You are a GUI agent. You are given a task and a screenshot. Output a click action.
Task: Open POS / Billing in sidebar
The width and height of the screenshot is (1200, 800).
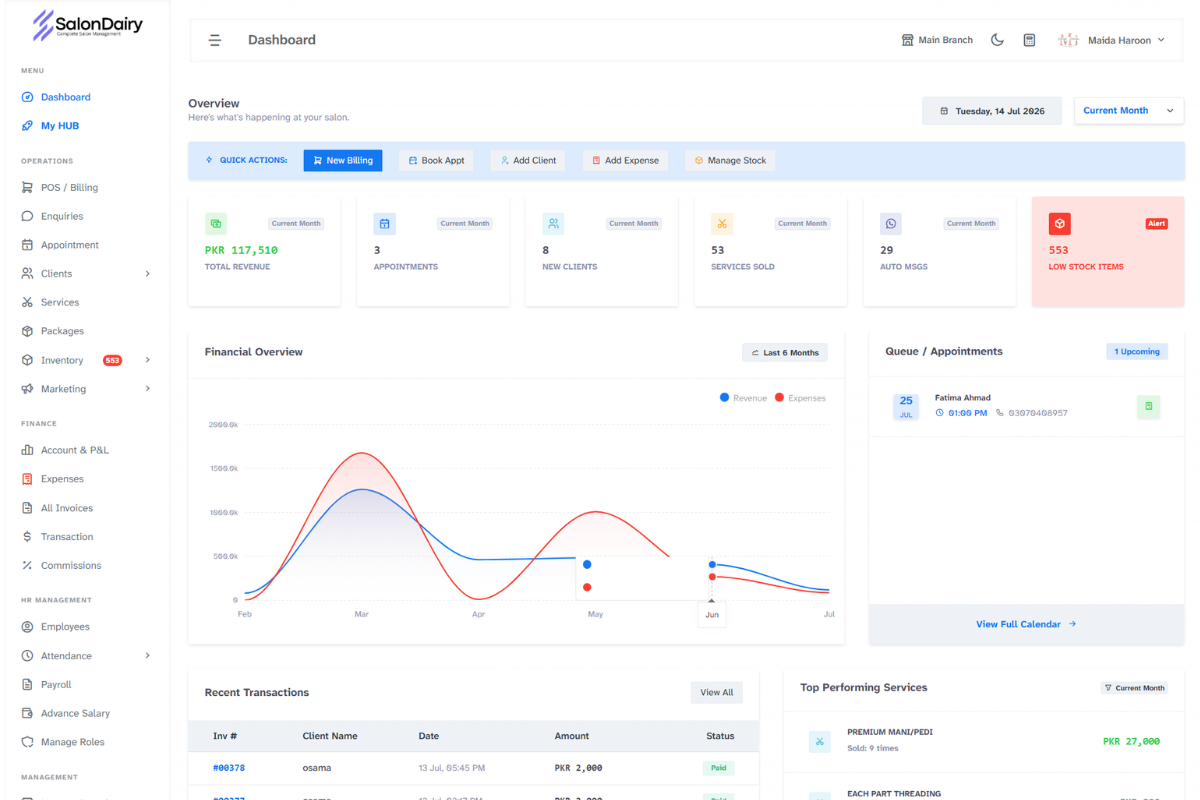pos(69,187)
